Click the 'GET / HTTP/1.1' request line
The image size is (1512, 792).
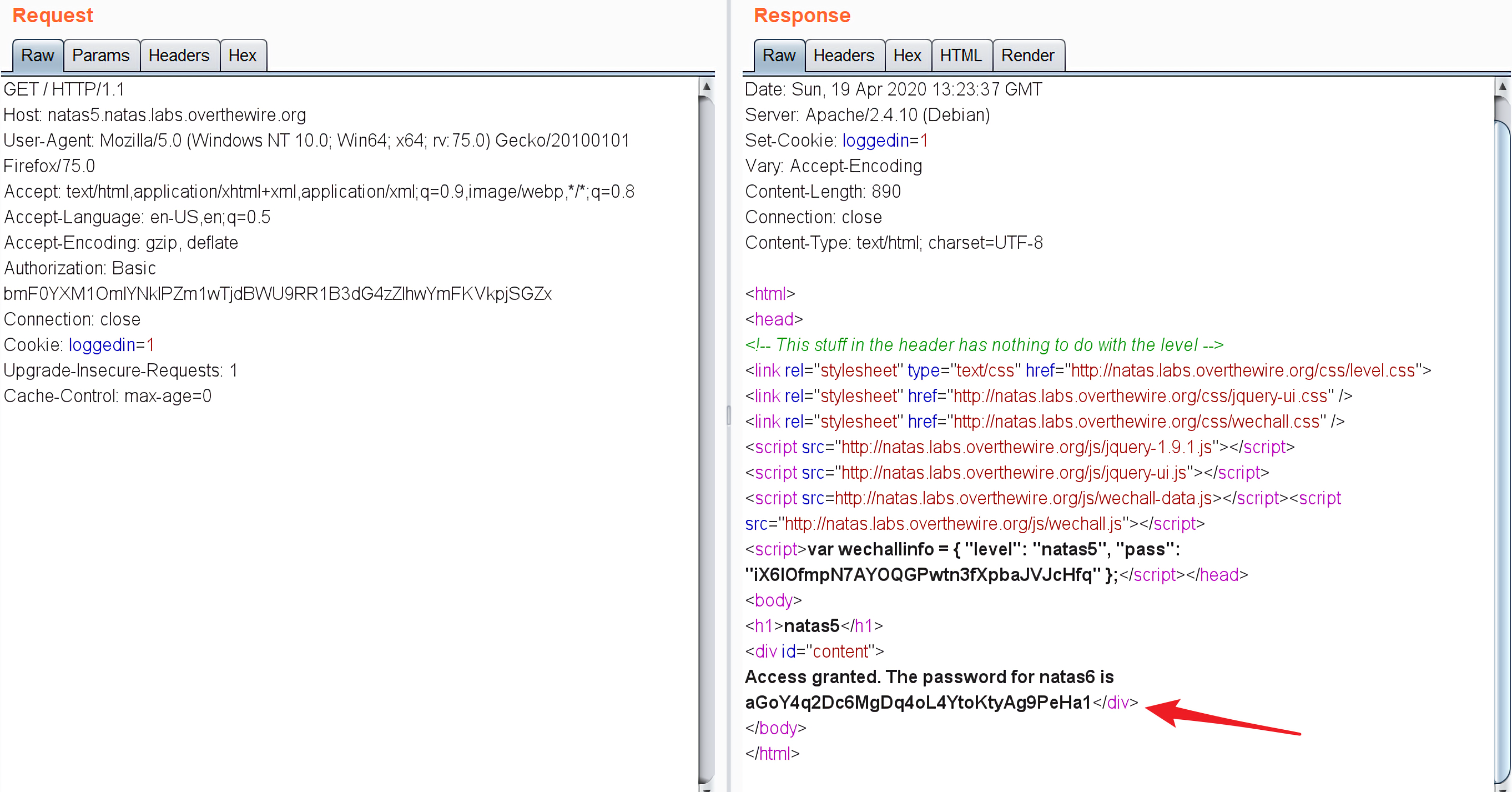click(x=64, y=89)
